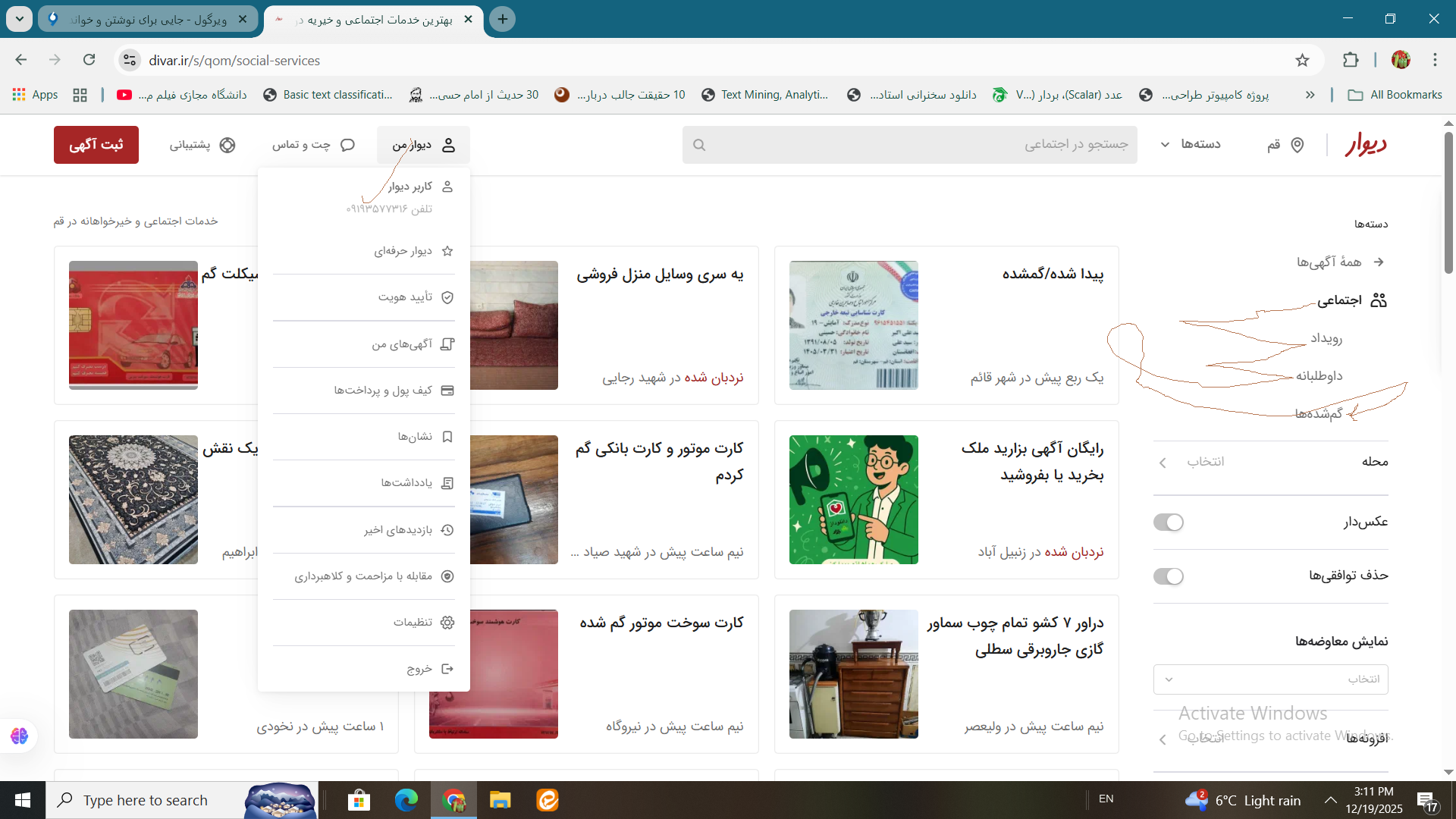Click the bookmark icon for نشان‌ها
The width and height of the screenshot is (1456, 819).
[x=447, y=437]
